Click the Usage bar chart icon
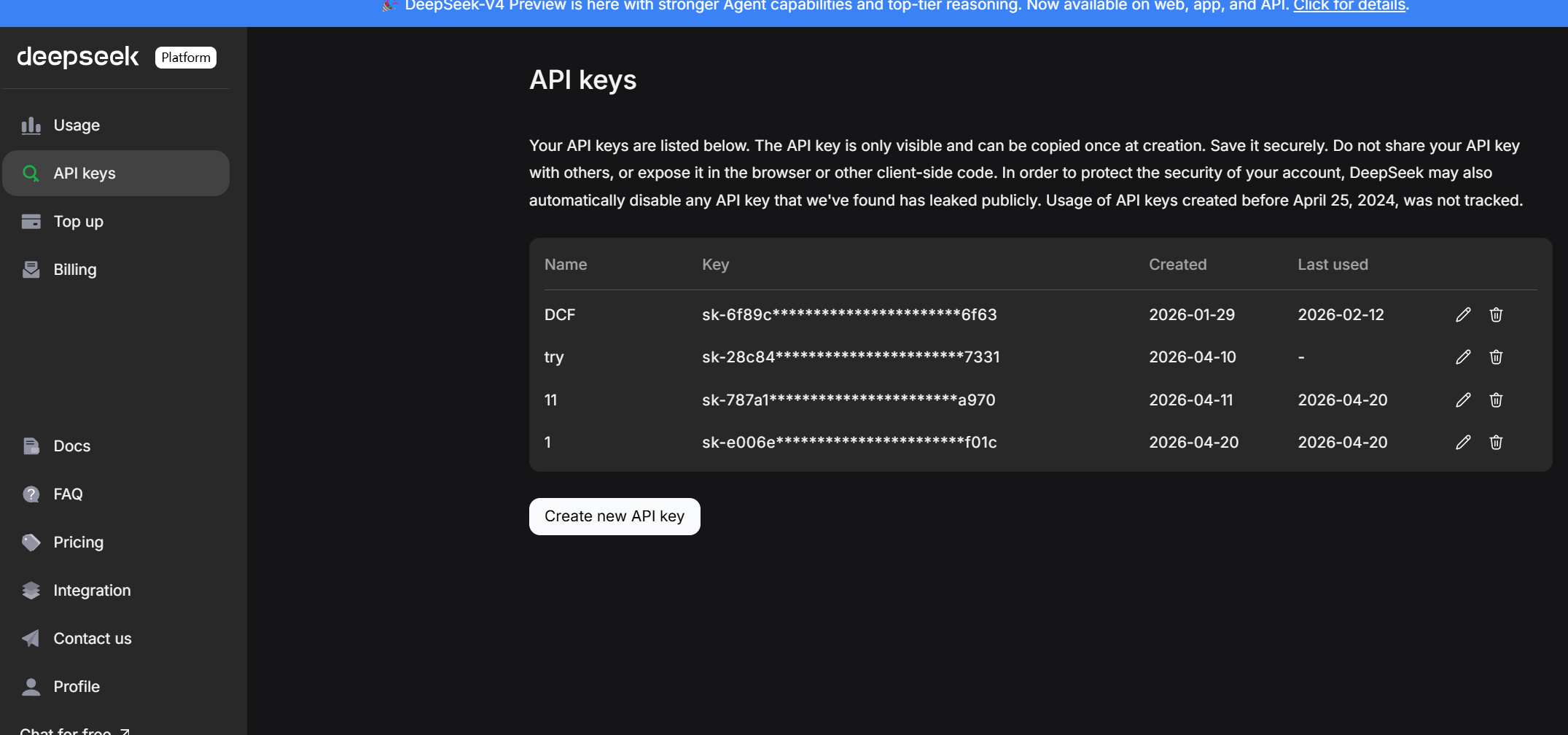1568x735 pixels. [x=31, y=125]
